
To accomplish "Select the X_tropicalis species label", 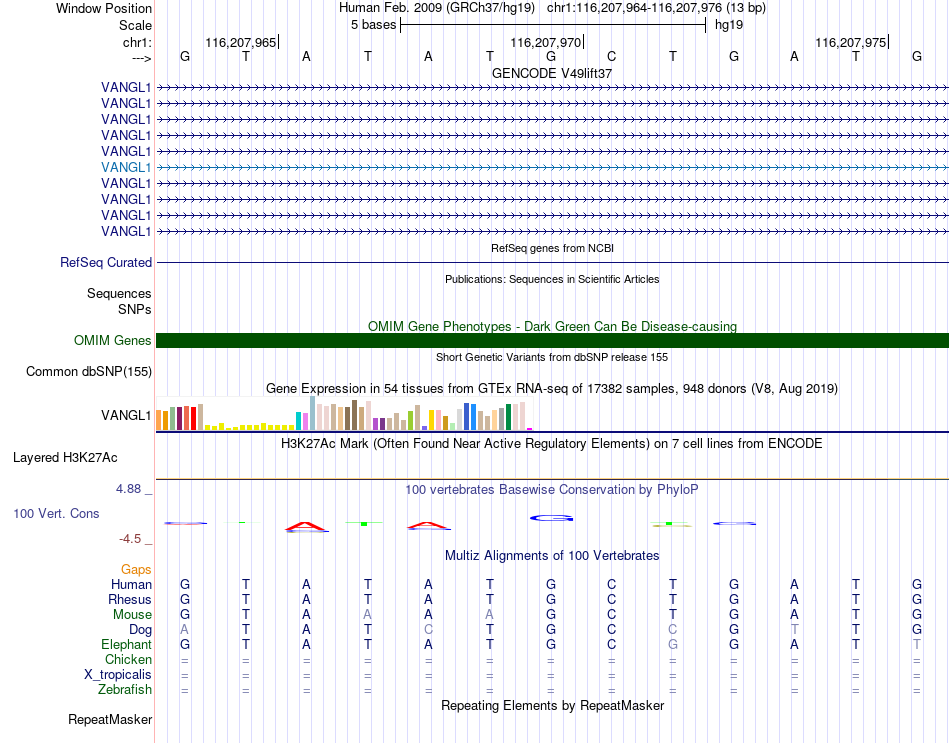I will click(x=118, y=675).
